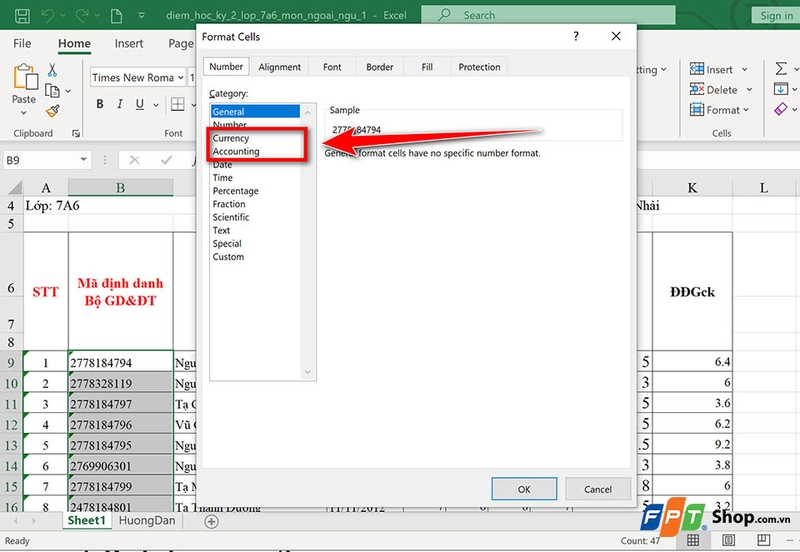
Task: Switch to the Font tab in dialog
Action: [332, 67]
